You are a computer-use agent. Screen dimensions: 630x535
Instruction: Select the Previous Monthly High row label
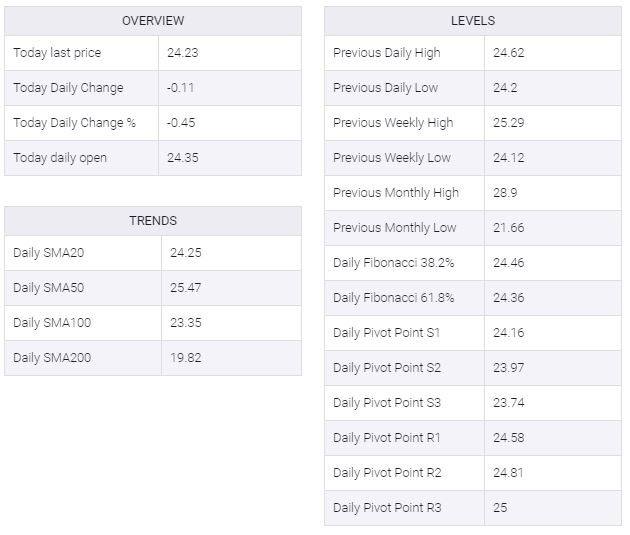click(x=396, y=193)
